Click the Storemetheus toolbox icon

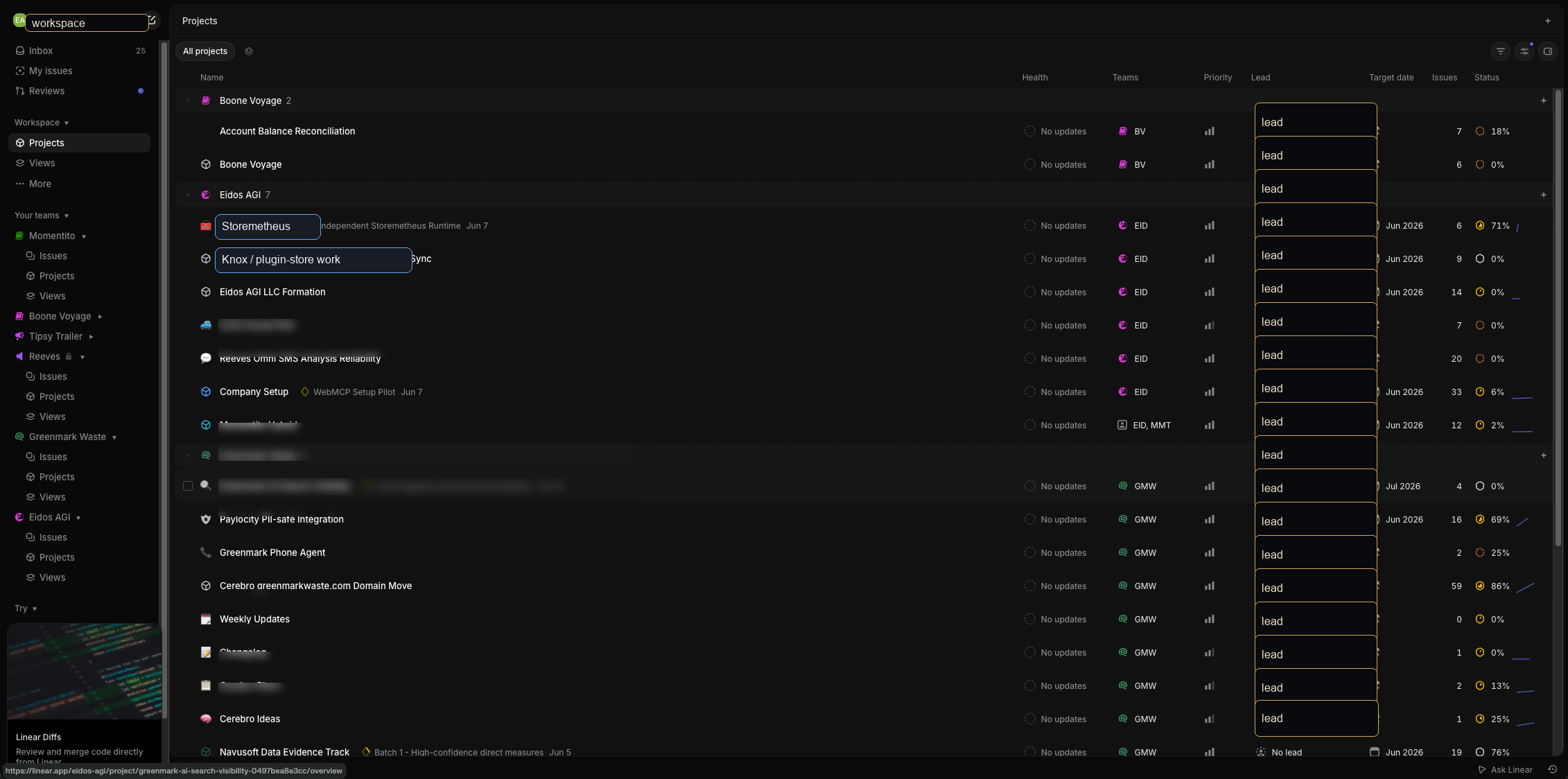[x=206, y=225]
